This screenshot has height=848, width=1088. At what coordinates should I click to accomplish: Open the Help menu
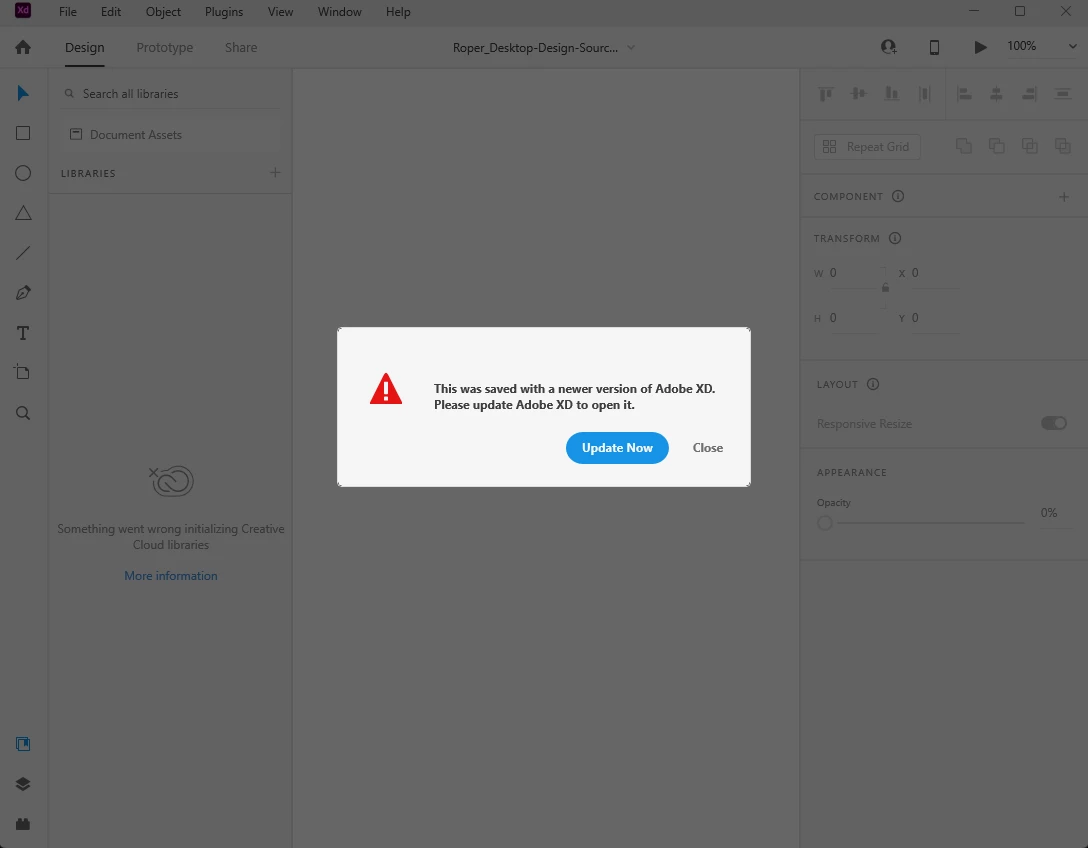pos(398,12)
